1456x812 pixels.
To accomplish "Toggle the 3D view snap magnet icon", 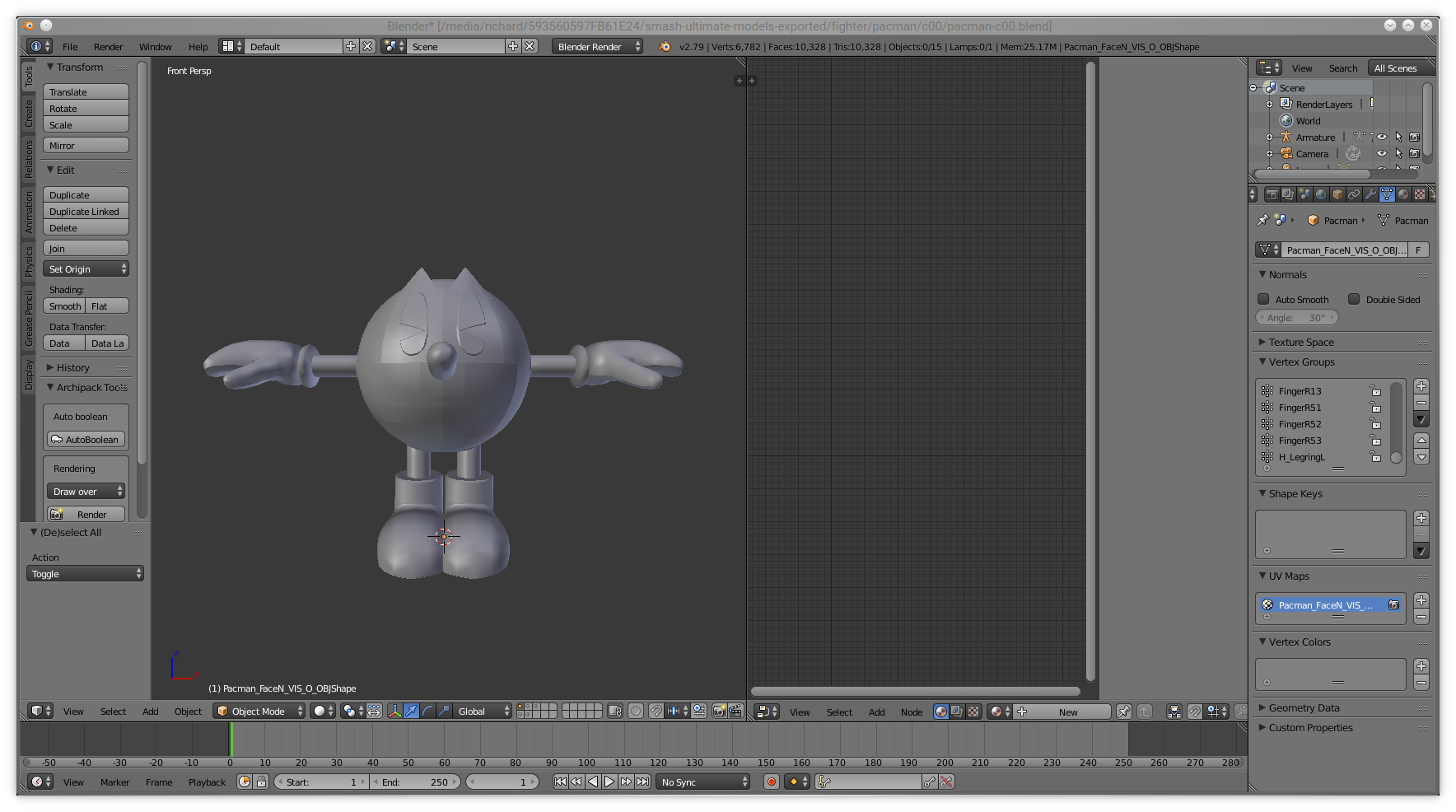I will tap(656, 711).
